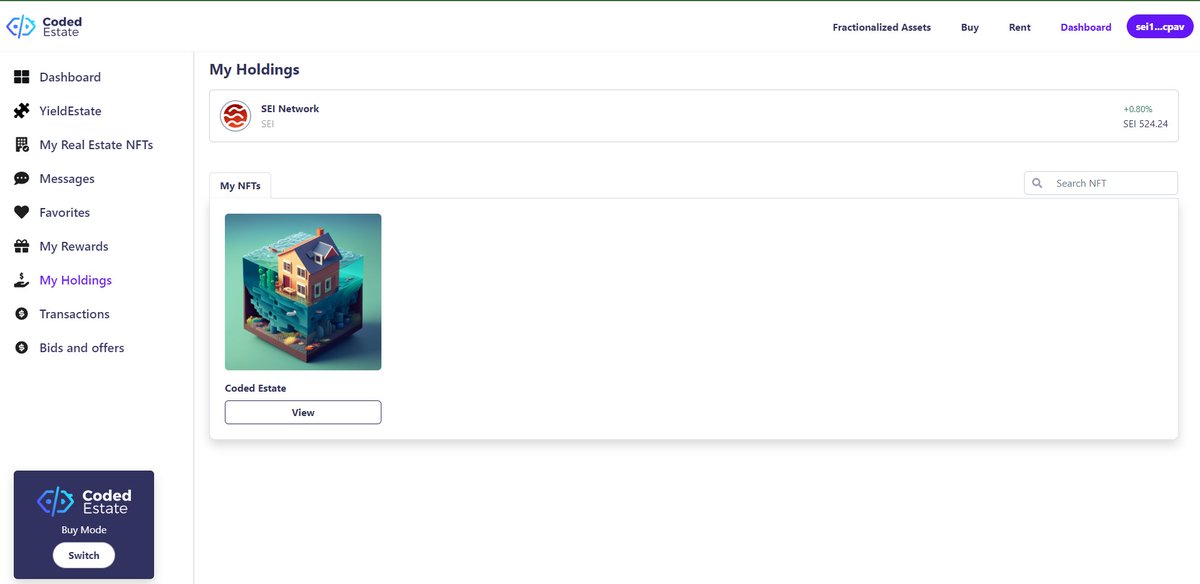Click the Coded Estate logo in the Buy Mode card

click(x=84, y=501)
